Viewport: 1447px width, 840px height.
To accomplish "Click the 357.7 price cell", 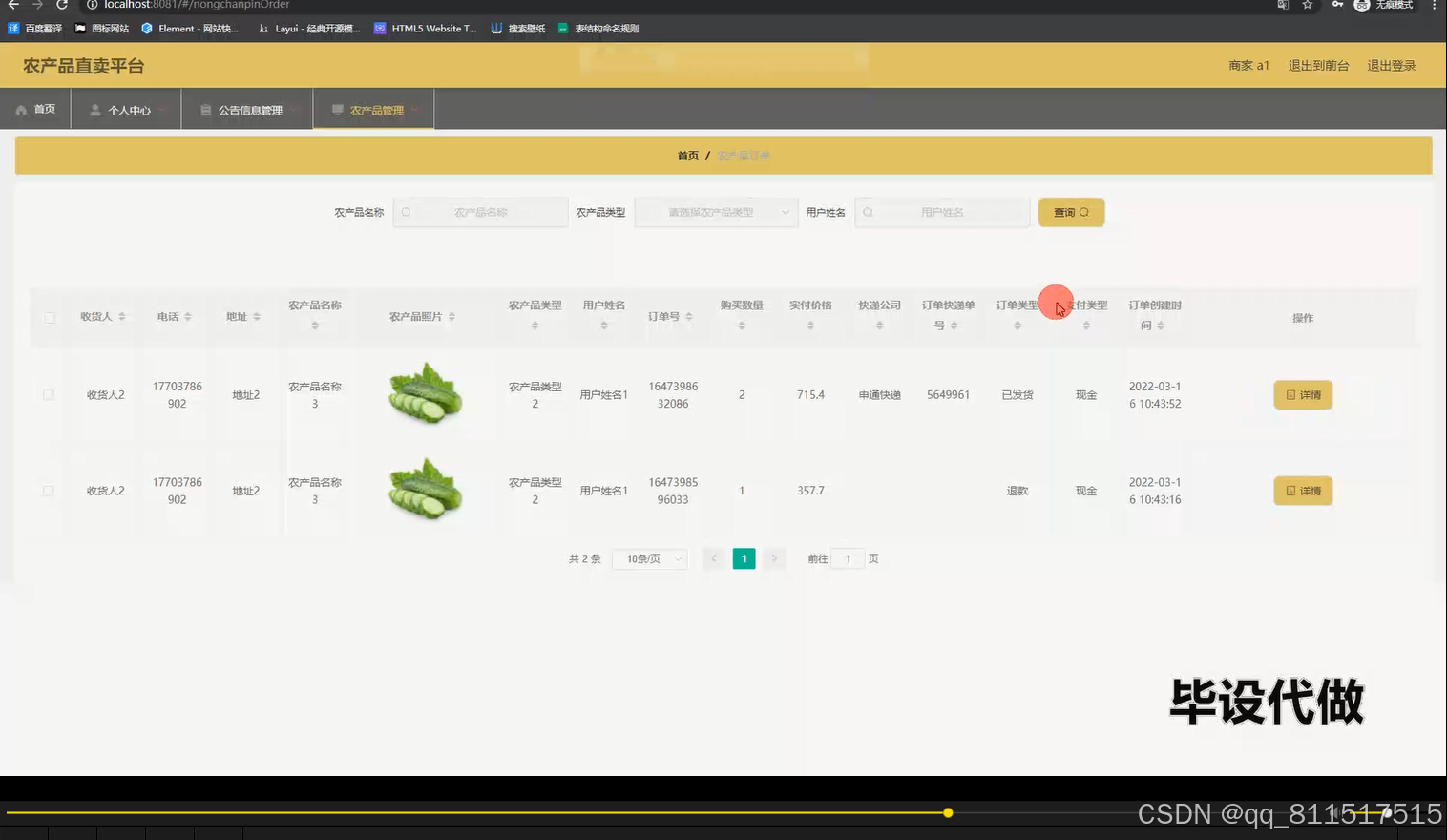I will coord(810,491).
